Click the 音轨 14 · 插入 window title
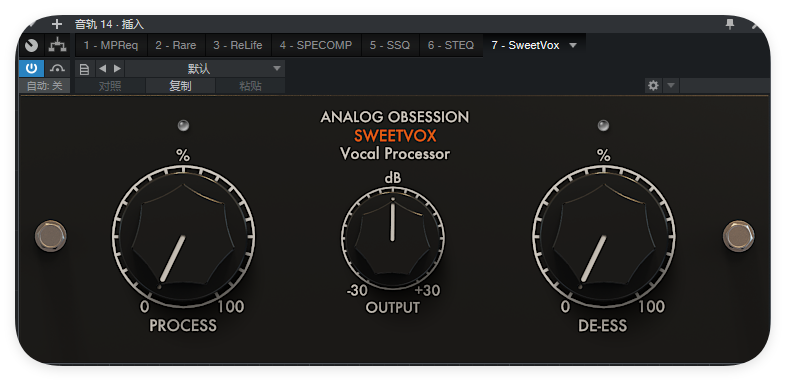Viewport: 786px width, 381px height. pos(109,24)
